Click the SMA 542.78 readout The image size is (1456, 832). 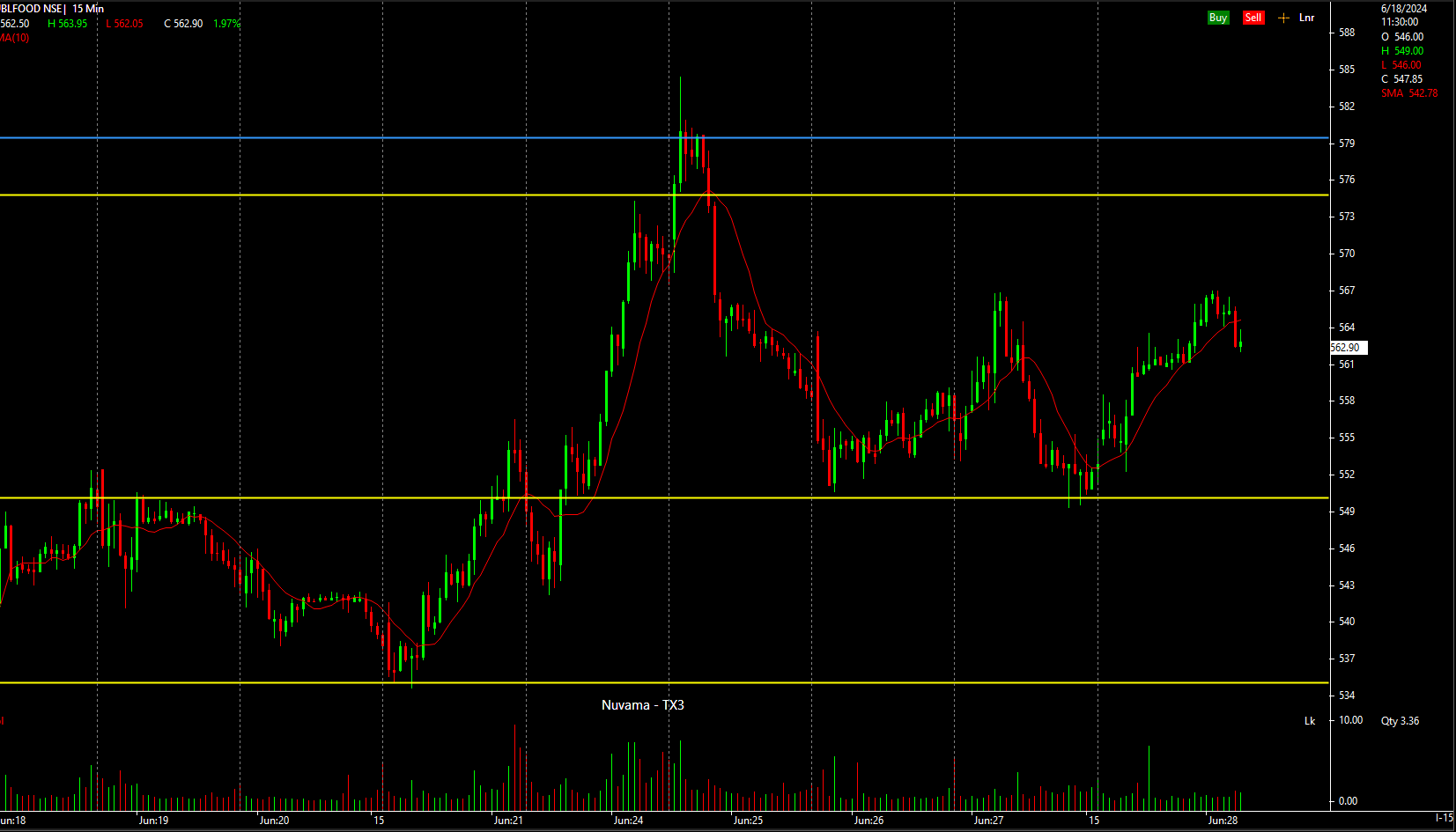(x=1409, y=93)
